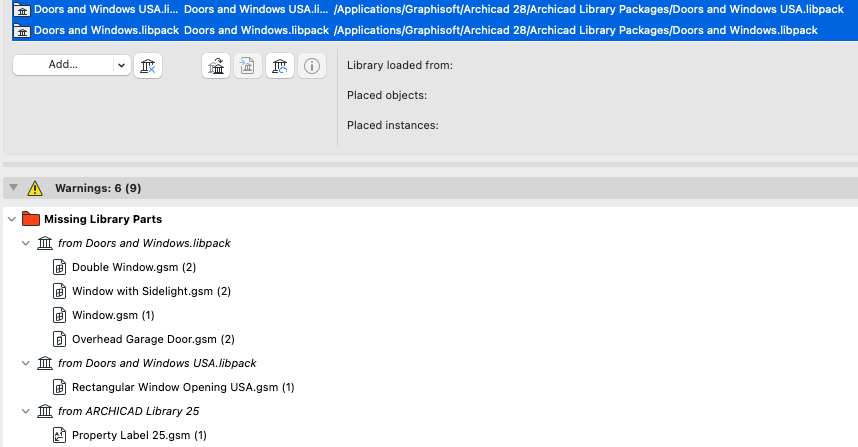Open the Add... dropdown menu

click(72, 64)
